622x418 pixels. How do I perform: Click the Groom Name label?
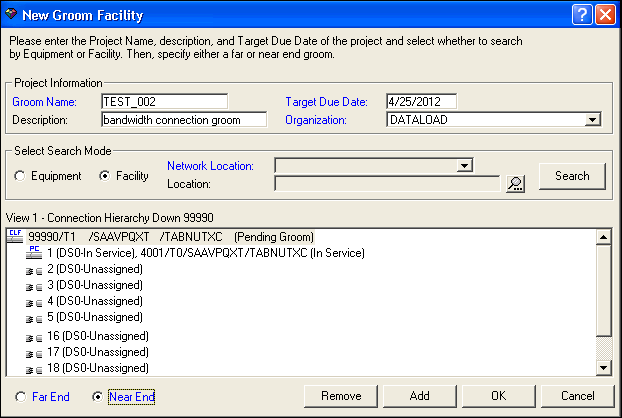(44, 102)
